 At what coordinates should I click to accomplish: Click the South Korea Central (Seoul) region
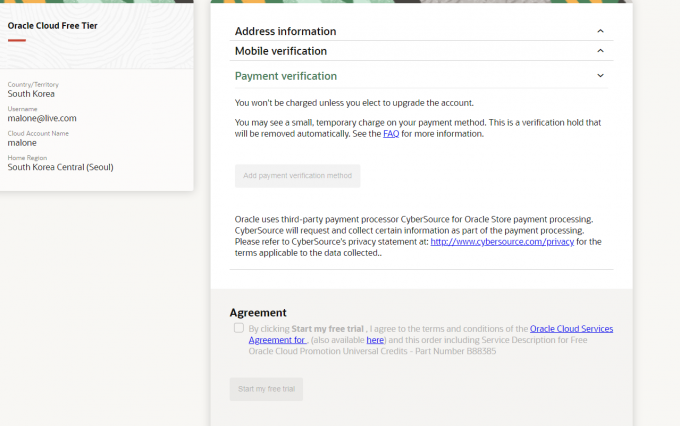pyautogui.click(x=60, y=167)
